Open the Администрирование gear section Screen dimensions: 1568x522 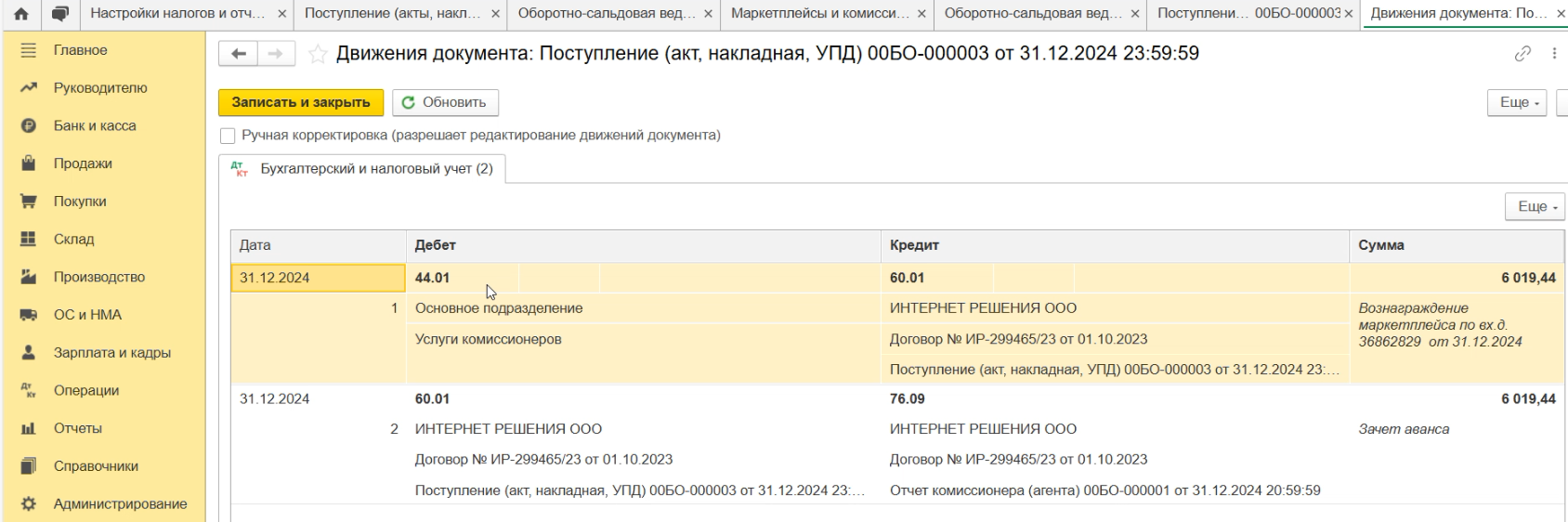[x=120, y=504]
